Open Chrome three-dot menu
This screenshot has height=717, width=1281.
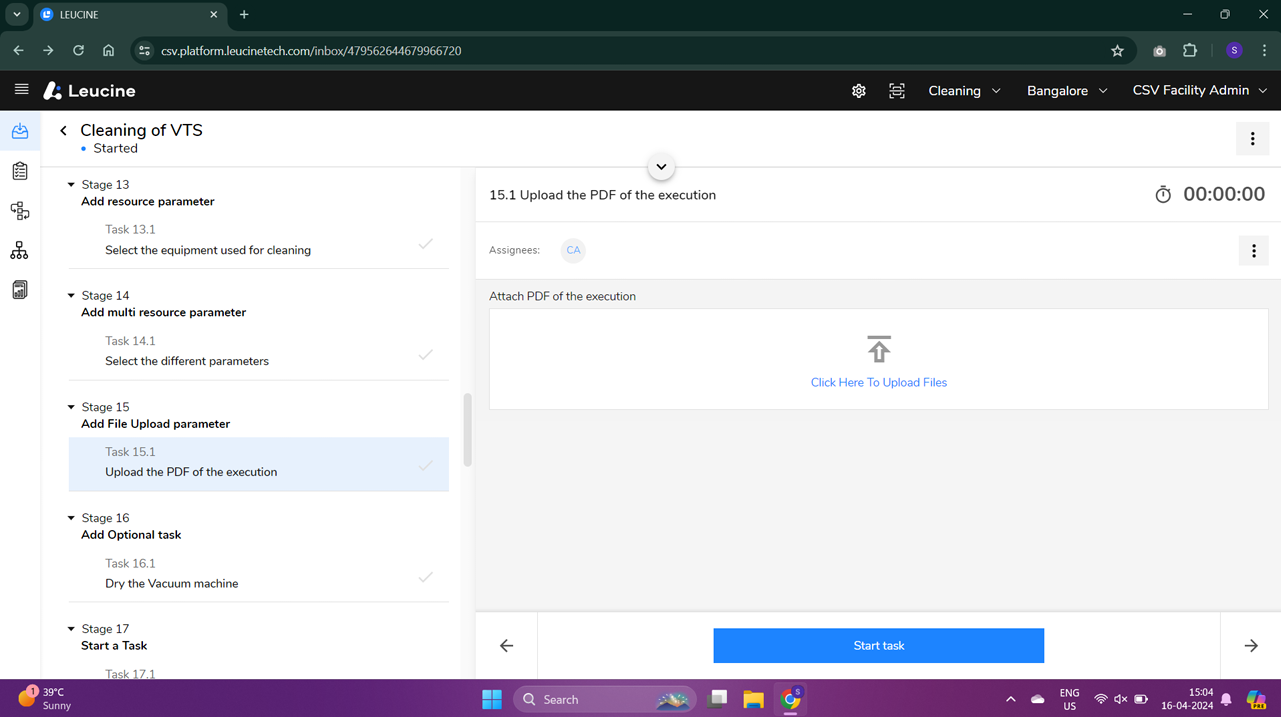pos(1265,51)
